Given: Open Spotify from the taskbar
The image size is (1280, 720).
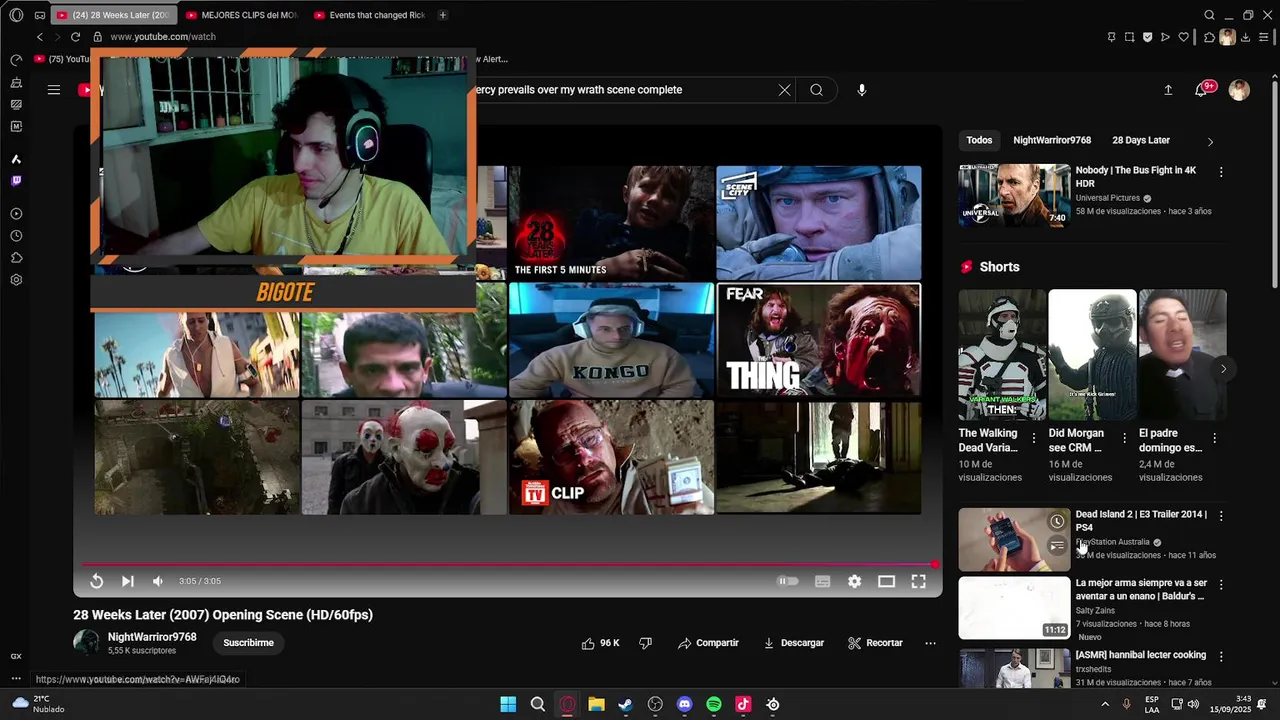Looking at the screenshot, I should [x=714, y=704].
